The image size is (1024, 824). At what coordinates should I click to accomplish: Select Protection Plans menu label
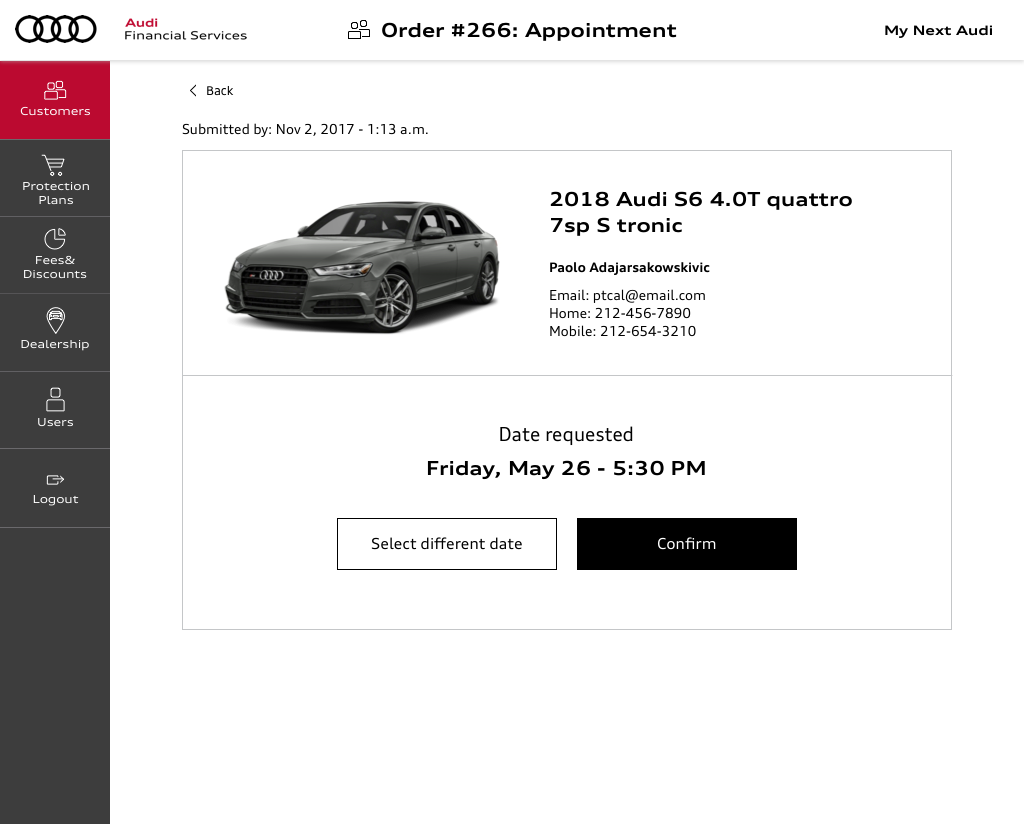[x=56, y=193]
